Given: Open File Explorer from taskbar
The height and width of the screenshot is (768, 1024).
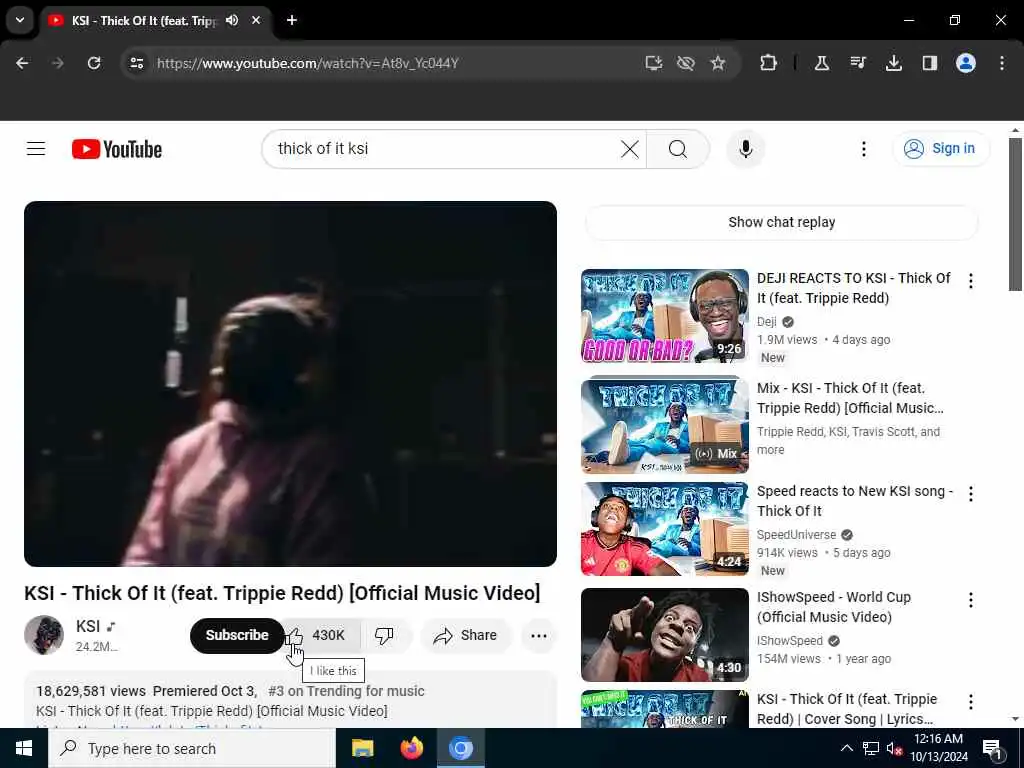Looking at the screenshot, I should click(x=362, y=748).
